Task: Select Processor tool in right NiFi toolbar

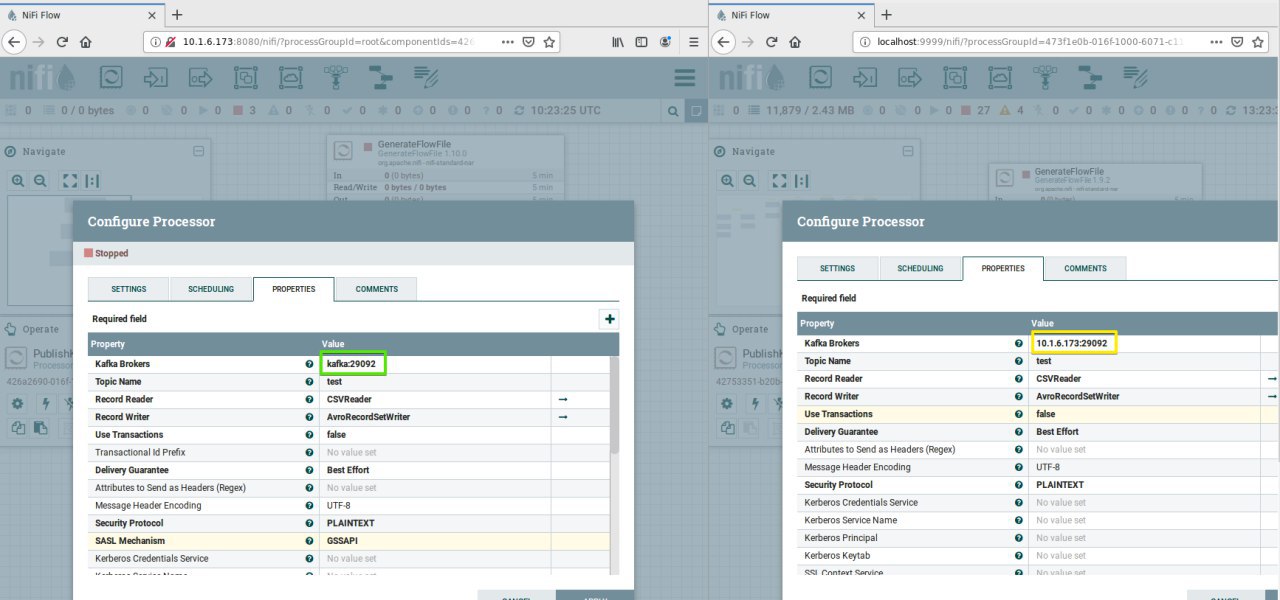Action: [820, 77]
